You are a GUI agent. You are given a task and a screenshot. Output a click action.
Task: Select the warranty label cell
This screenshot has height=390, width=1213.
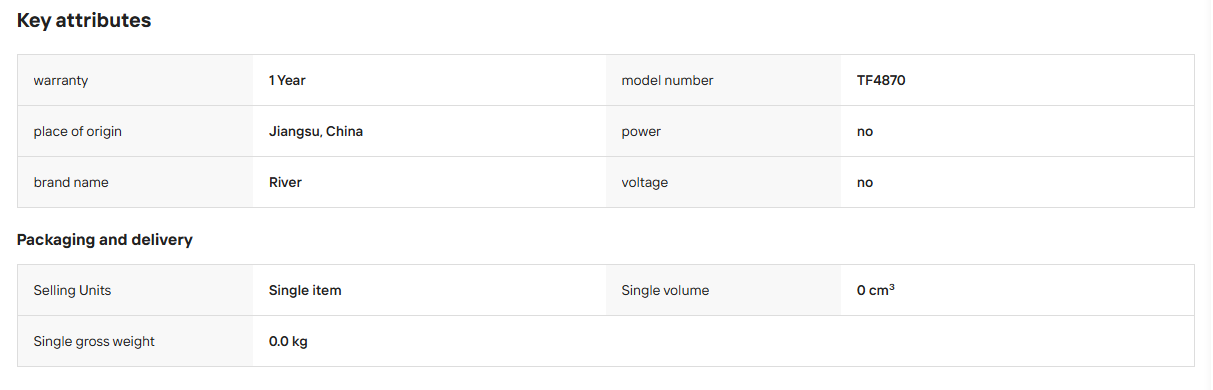tap(135, 80)
